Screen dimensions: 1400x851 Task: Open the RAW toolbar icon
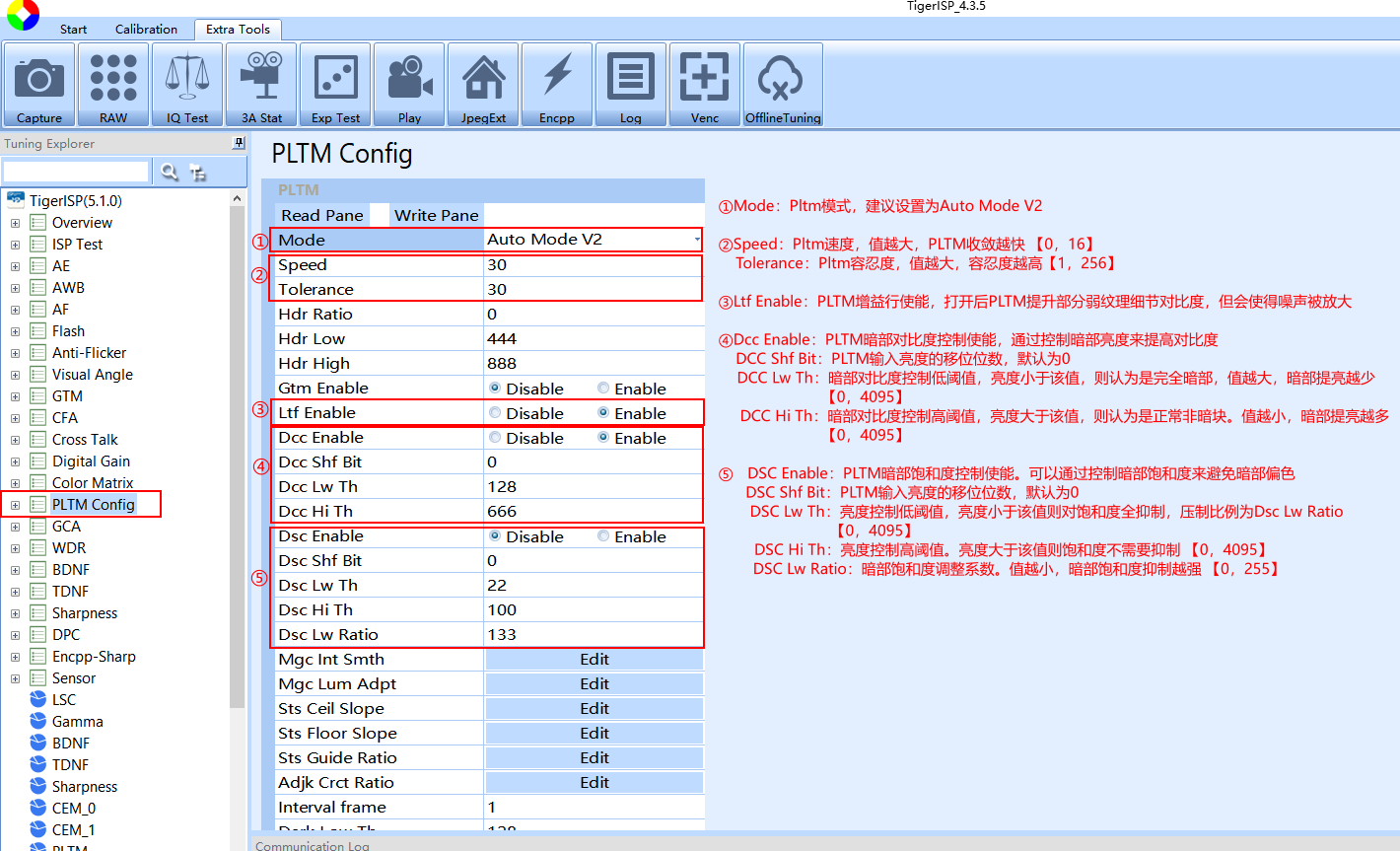[x=113, y=85]
